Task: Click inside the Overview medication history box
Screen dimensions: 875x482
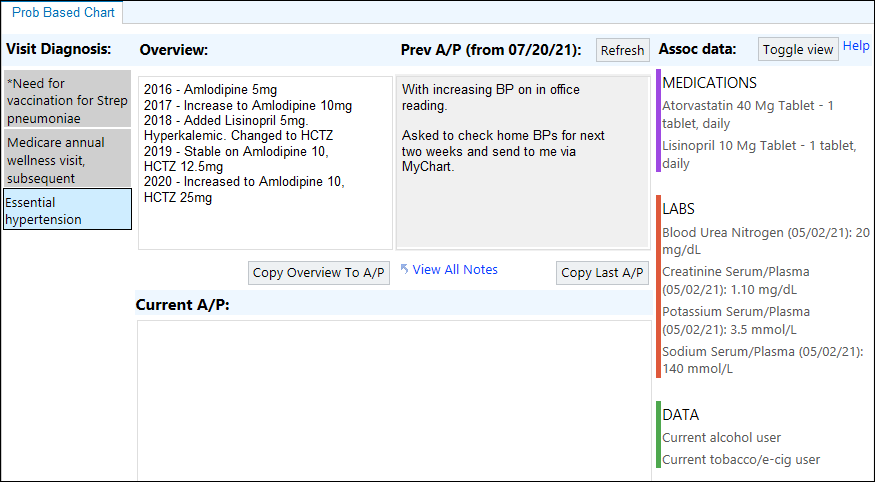Action: point(265,162)
